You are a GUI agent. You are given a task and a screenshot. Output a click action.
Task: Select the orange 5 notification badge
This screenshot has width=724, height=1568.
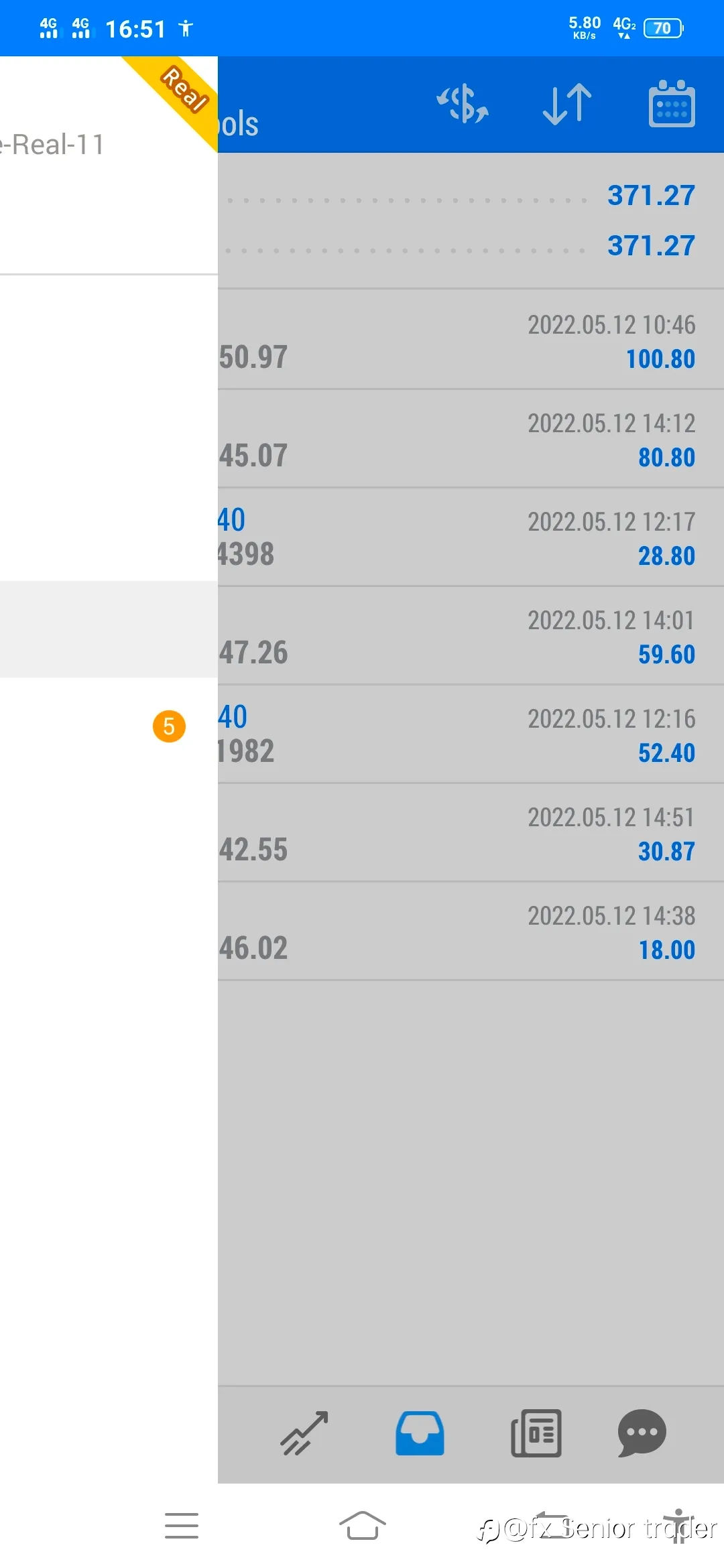pos(169,726)
